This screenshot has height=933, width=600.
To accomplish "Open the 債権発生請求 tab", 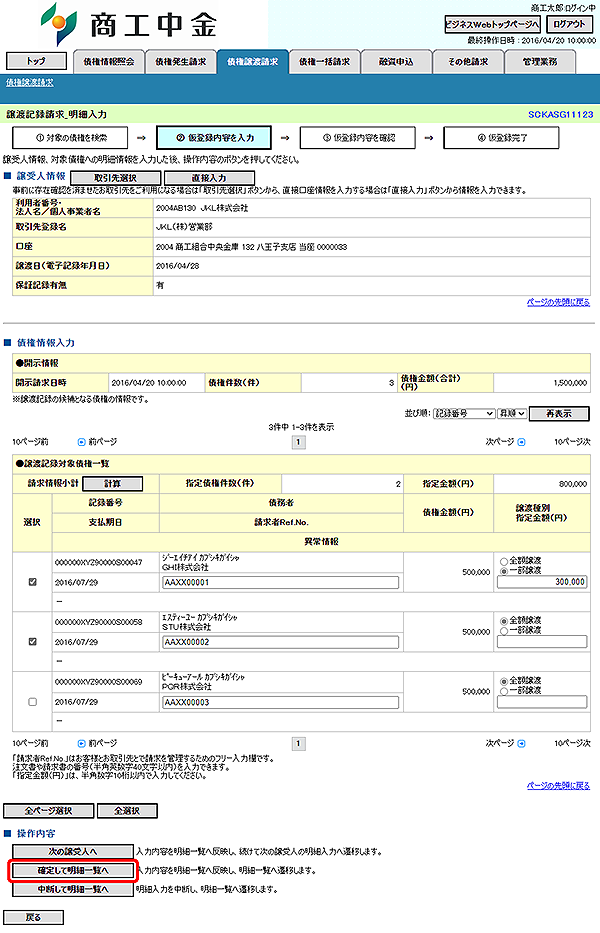I will 180,62.
